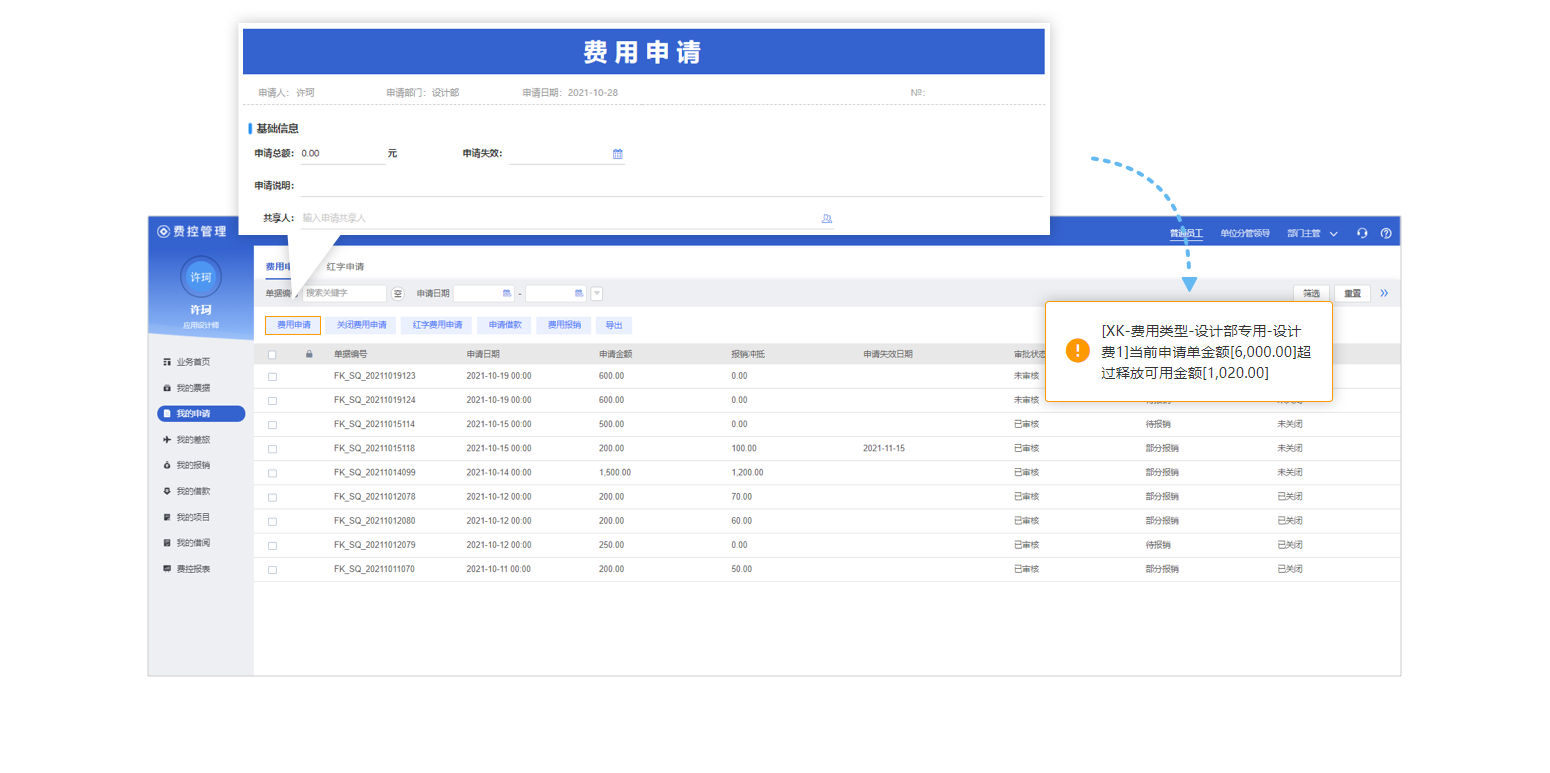Open the person picker in 共享人 field
This screenshot has width=1550, height=773.
tap(825, 218)
